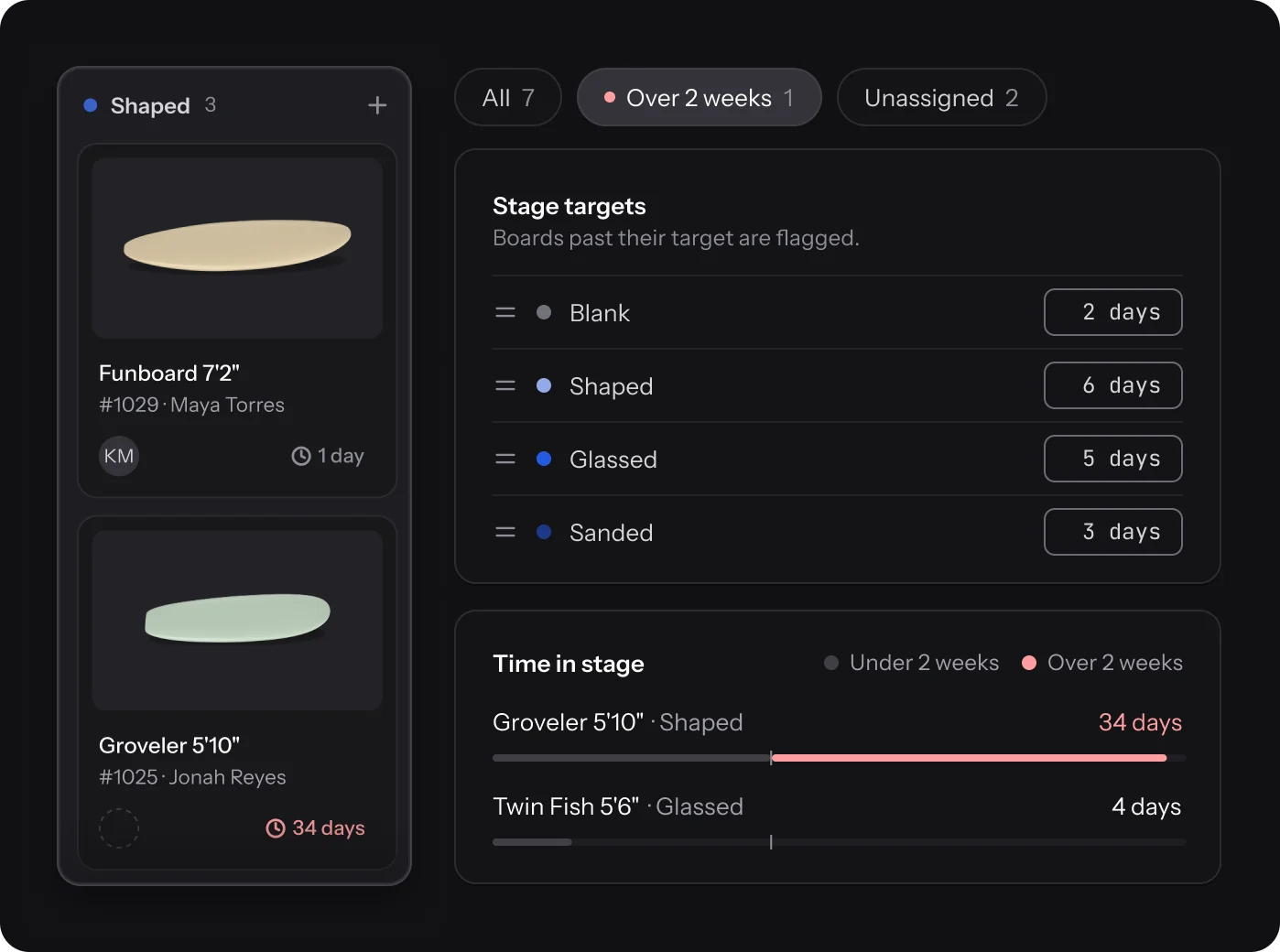The height and width of the screenshot is (952, 1280).
Task: Grab the drag handle on the Glassed row
Action: click(505, 460)
